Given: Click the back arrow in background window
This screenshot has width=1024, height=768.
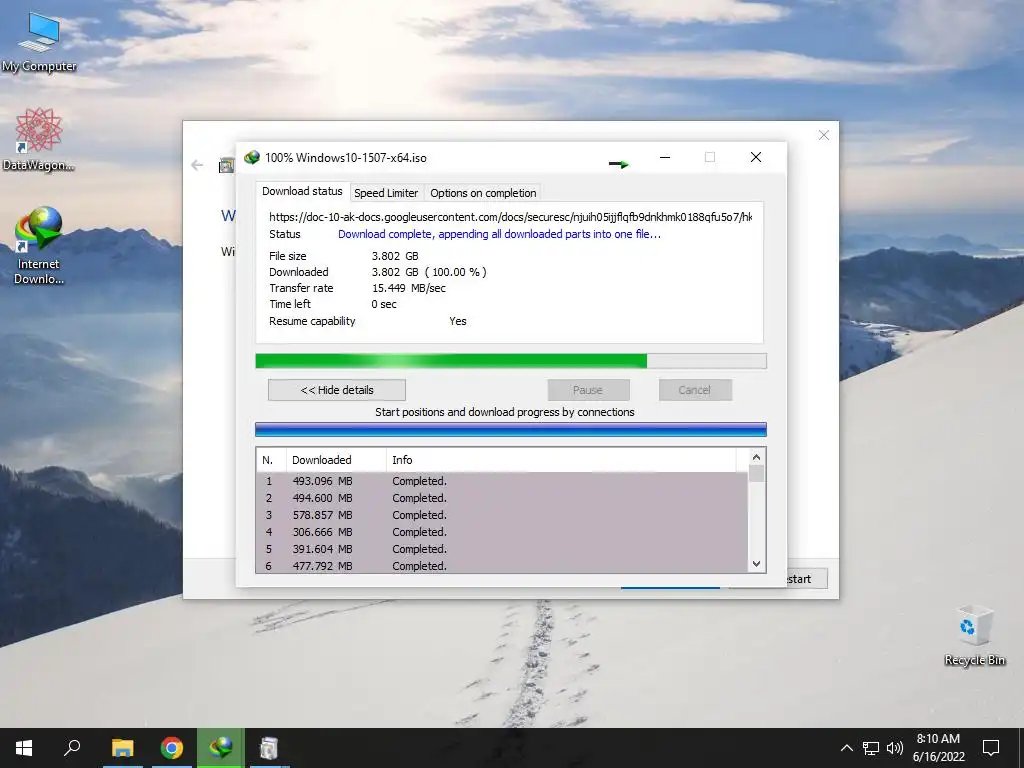Looking at the screenshot, I should [x=197, y=165].
